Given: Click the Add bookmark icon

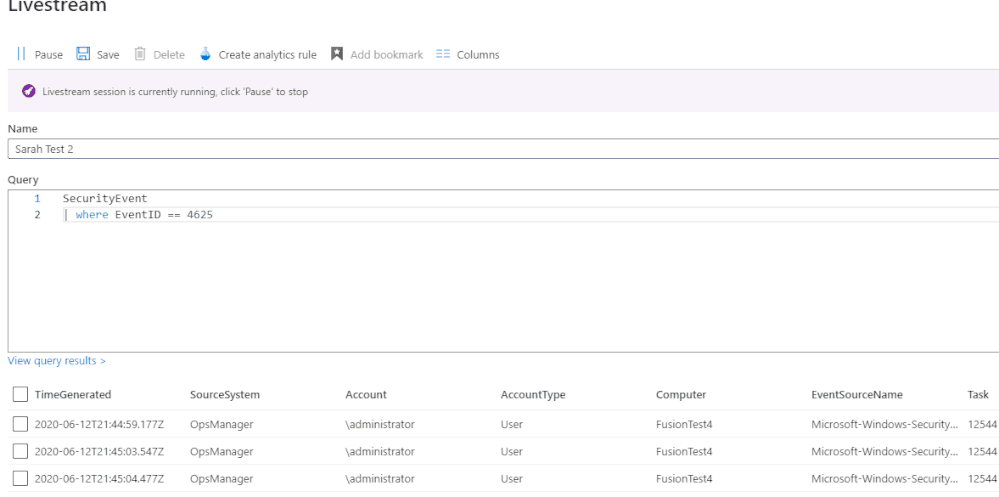Looking at the screenshot, I should 337,55.
